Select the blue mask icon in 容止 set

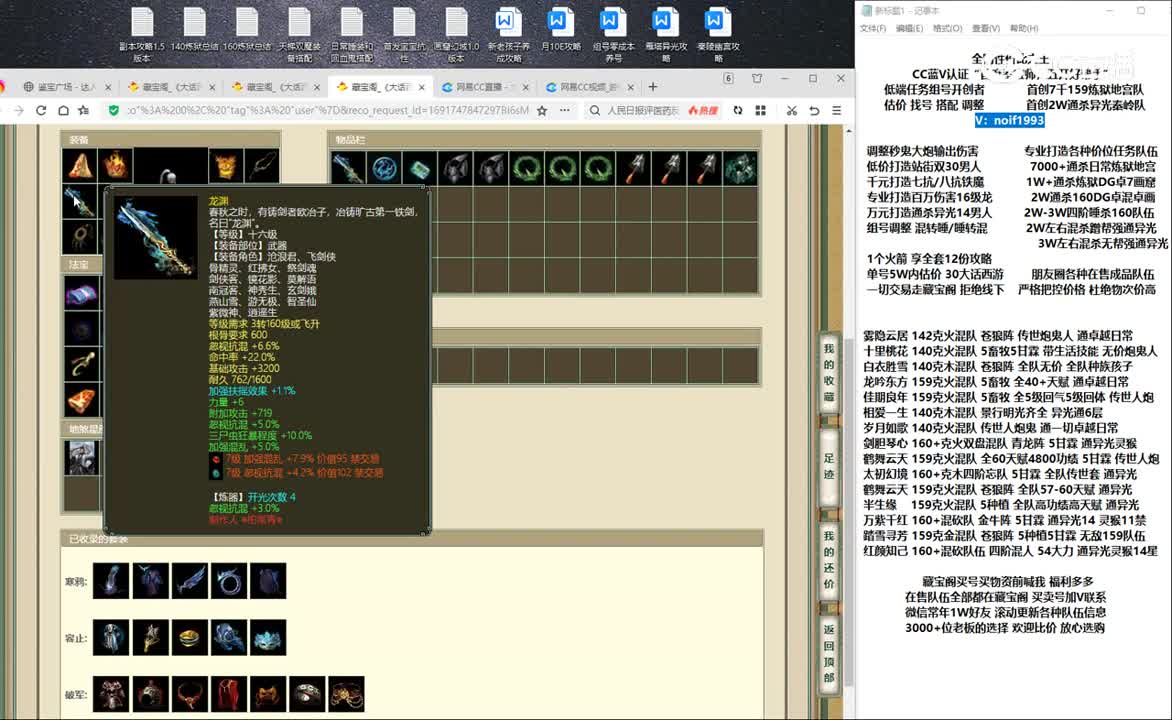(268, 638)
